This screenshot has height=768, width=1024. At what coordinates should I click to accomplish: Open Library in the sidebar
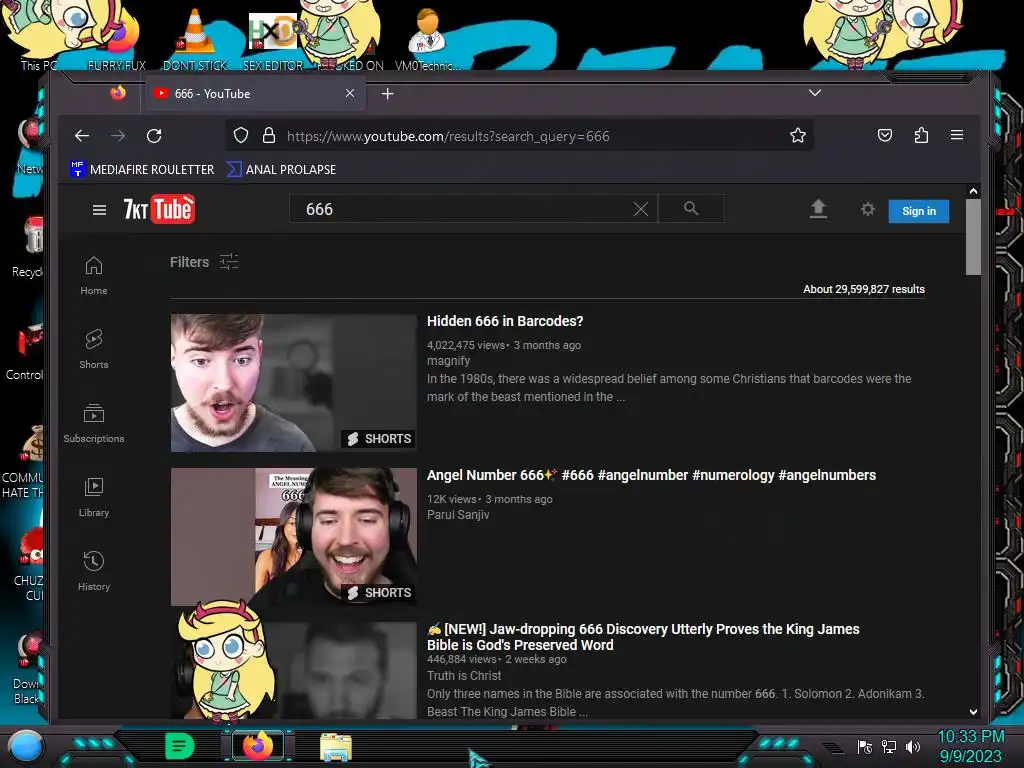pyautogui.click(x=94, y=497)
